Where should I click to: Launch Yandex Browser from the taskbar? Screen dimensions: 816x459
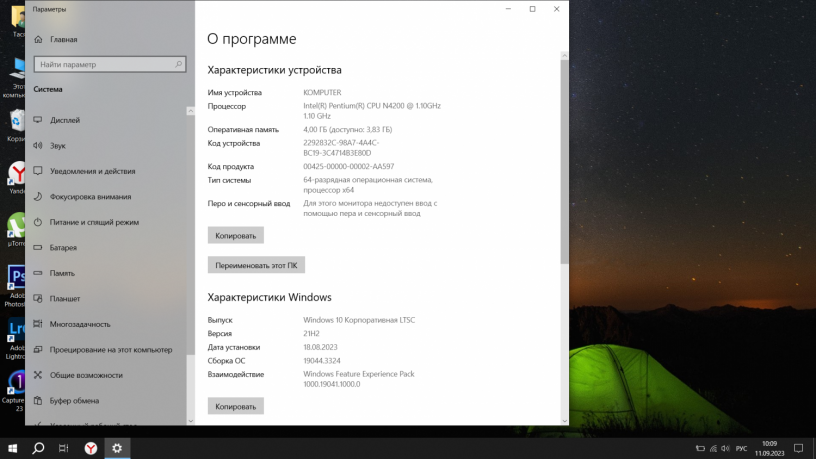point(91,448)
